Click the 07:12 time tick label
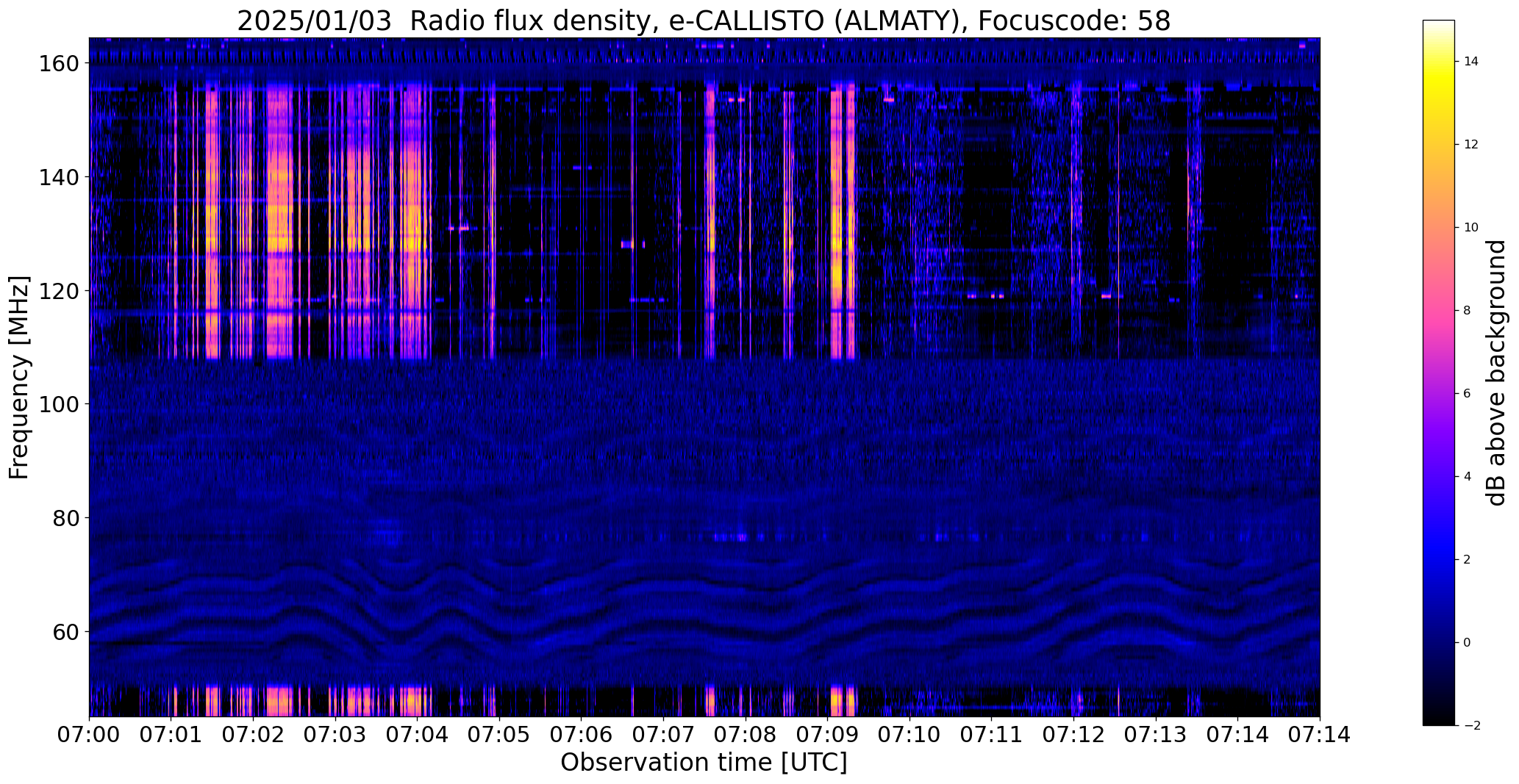 tap(1073, 736)
